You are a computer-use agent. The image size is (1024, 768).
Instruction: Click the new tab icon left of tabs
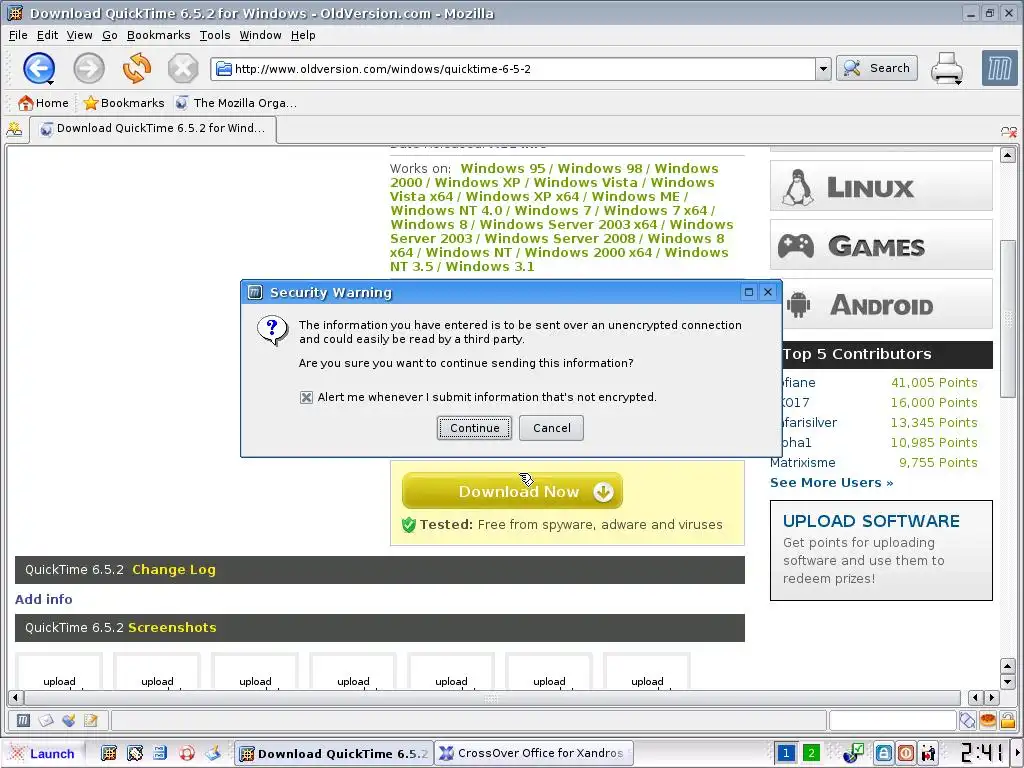(14, 129)
